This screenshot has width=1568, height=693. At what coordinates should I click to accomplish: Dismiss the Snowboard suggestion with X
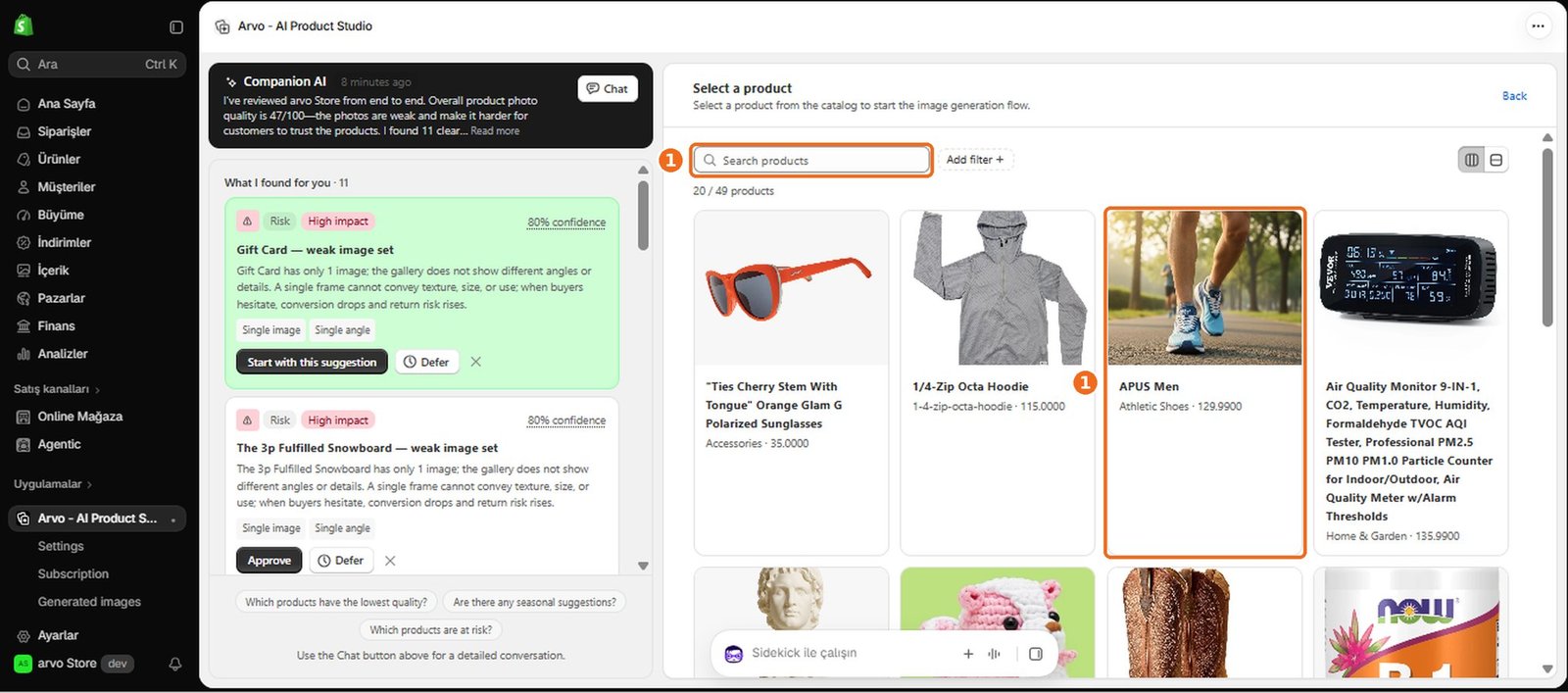(x=390, y=561)
